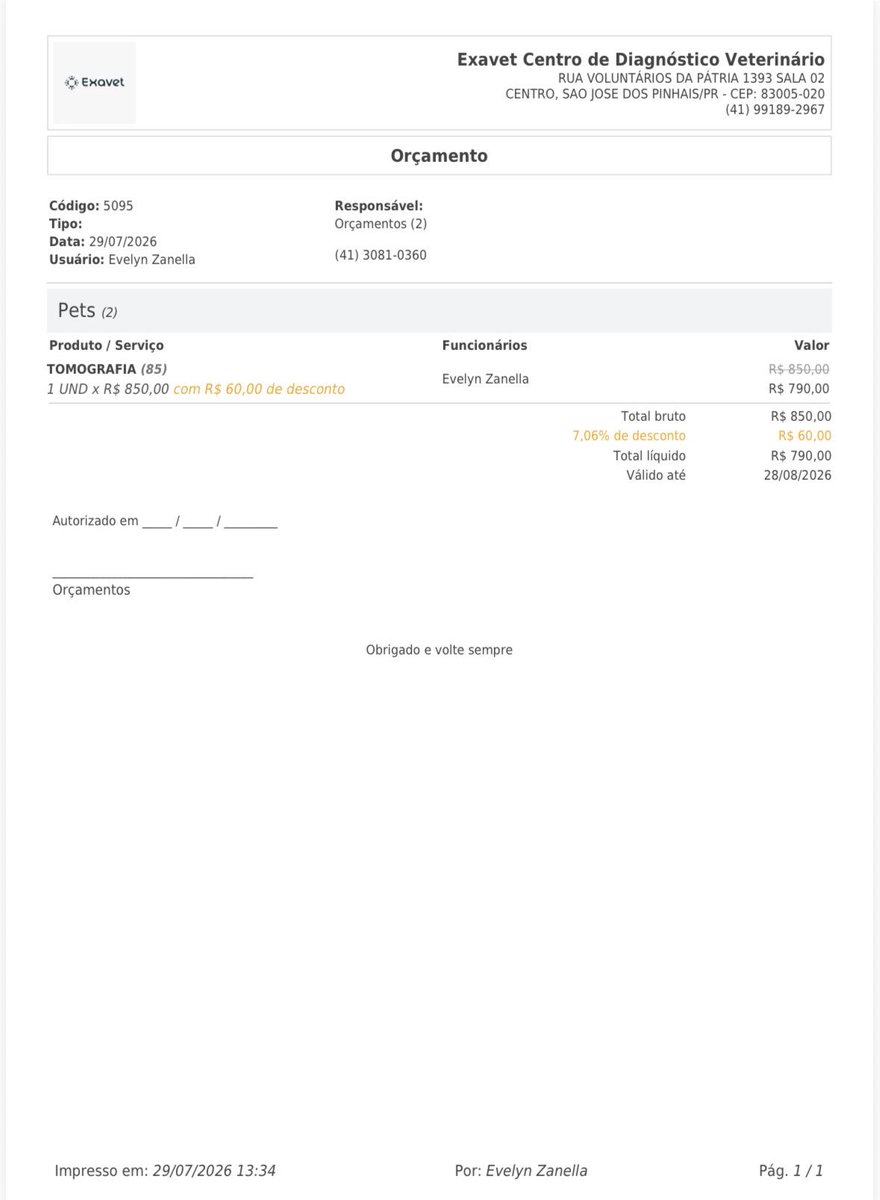Click the Exavet logo image

point(94,83)
